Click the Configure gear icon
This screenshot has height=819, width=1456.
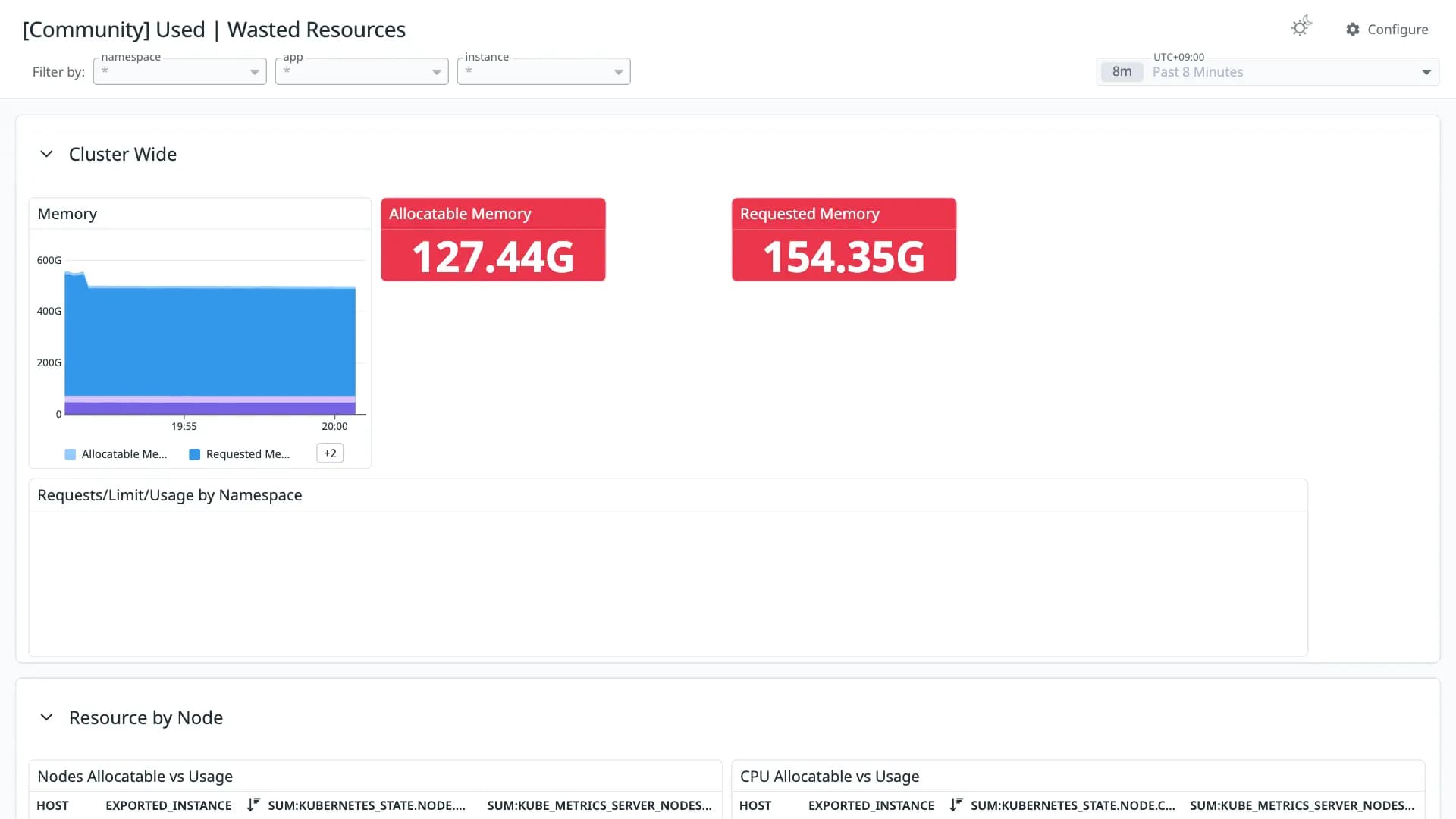tap(1353, 30)
